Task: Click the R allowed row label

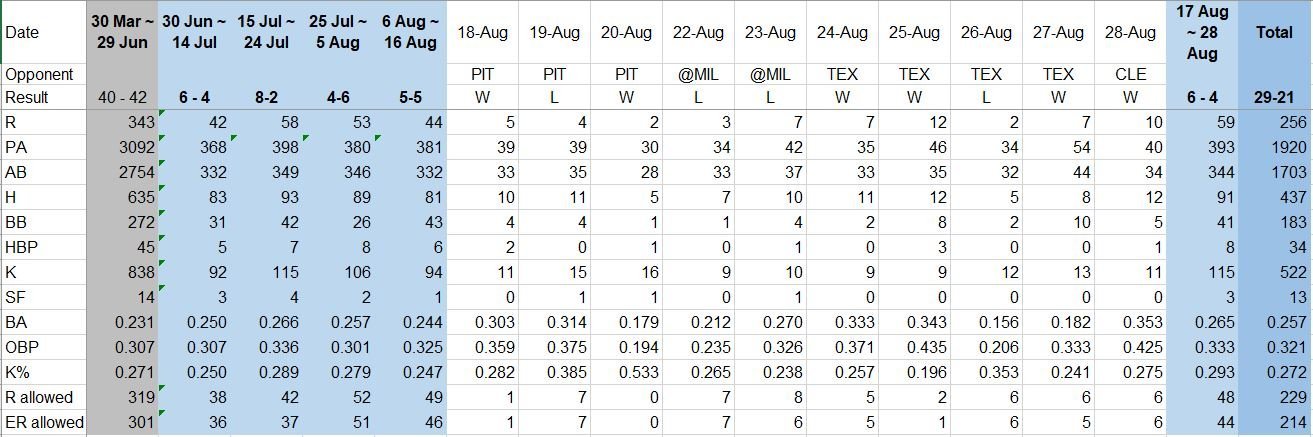Action: tap(39, 398)
